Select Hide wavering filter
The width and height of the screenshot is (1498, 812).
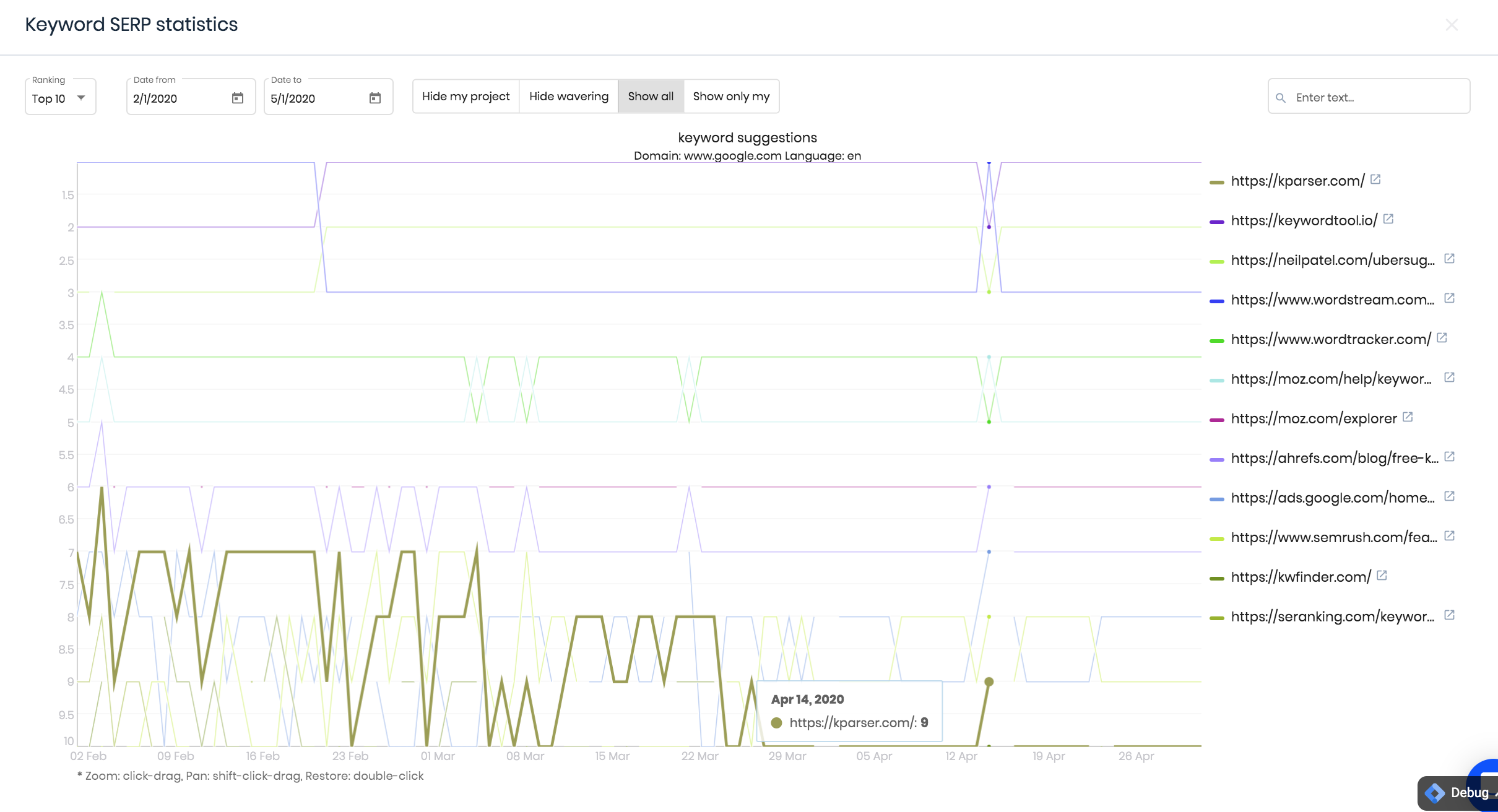coord(569,97)
